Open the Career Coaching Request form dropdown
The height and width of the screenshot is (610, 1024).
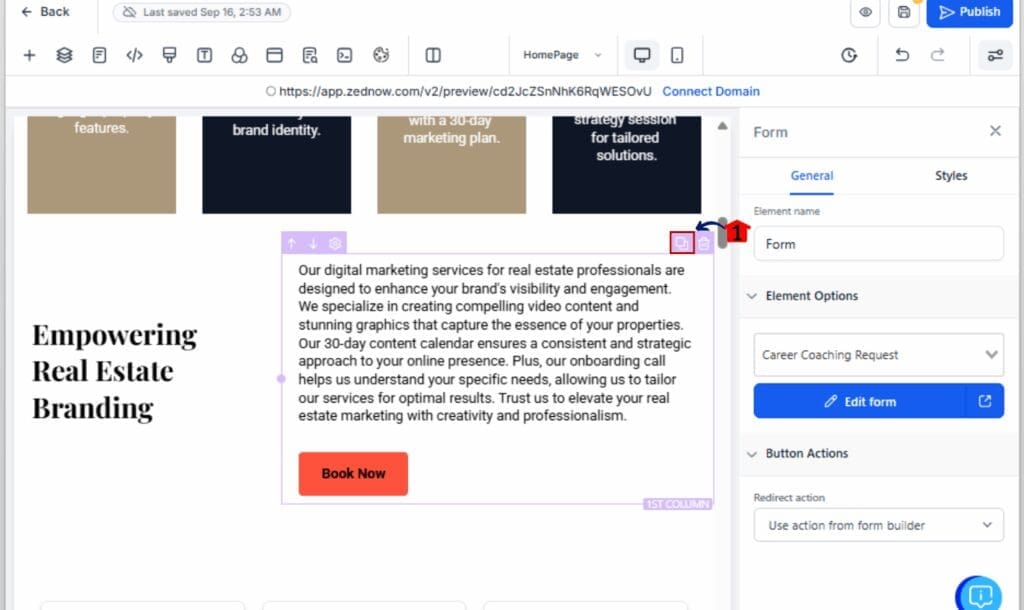[877, 355]
